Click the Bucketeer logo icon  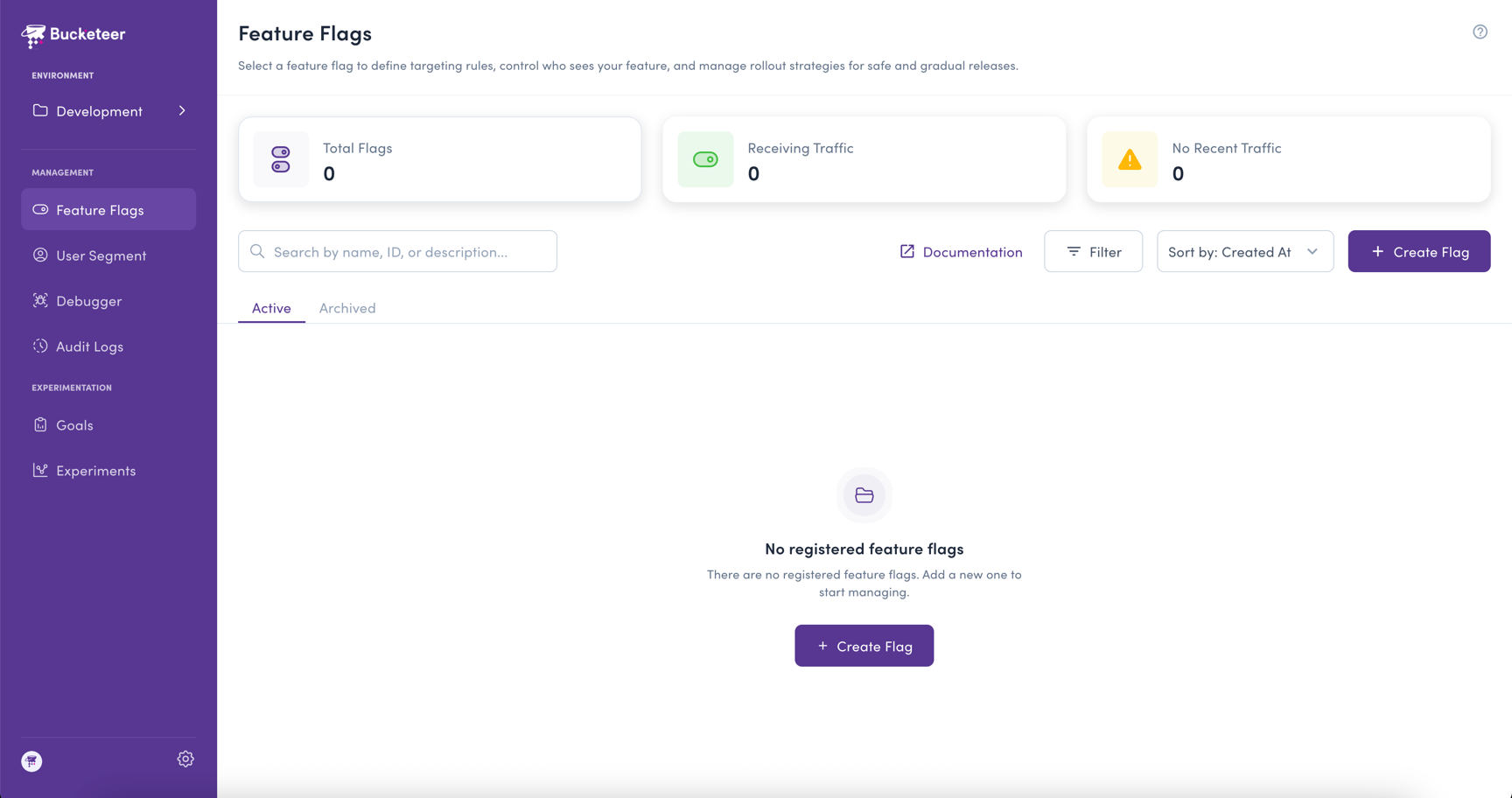tap(33, 35)
